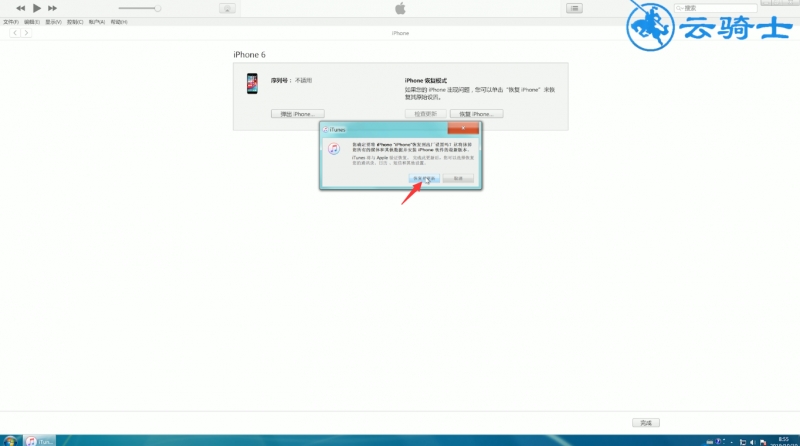Viewport: 800px width, 446px height.
Task: Adjust the volume slider knob
Action: click(x=158, y=8)
